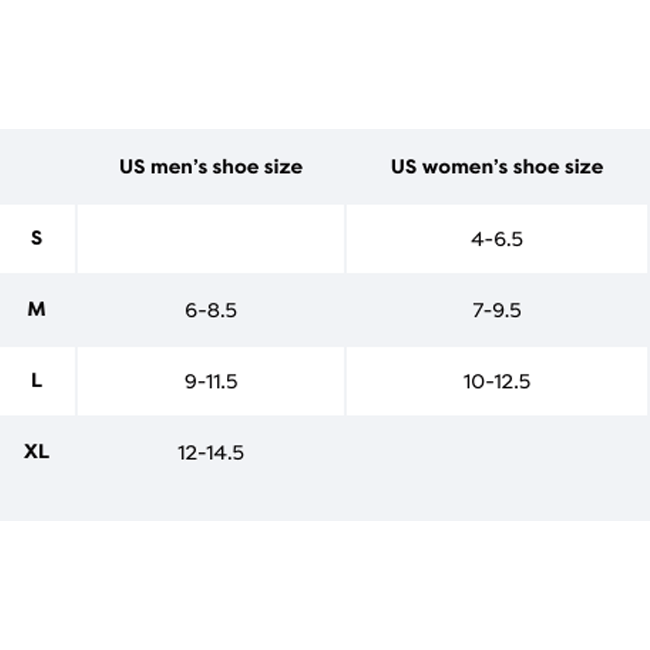This screenshot has width=650, height=650.
Task: Select the S size row label
Action: pyautogui.click(x=37, y=238)
